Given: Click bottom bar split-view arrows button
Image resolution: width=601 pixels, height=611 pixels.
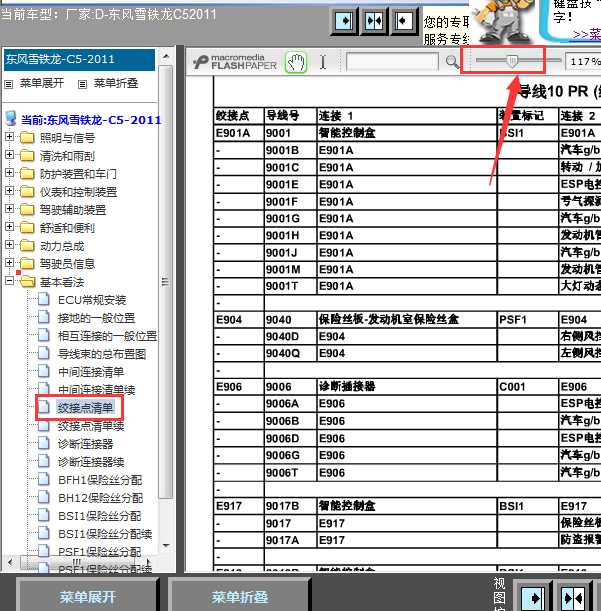Looking at the screenshot, I should [573, 596].
